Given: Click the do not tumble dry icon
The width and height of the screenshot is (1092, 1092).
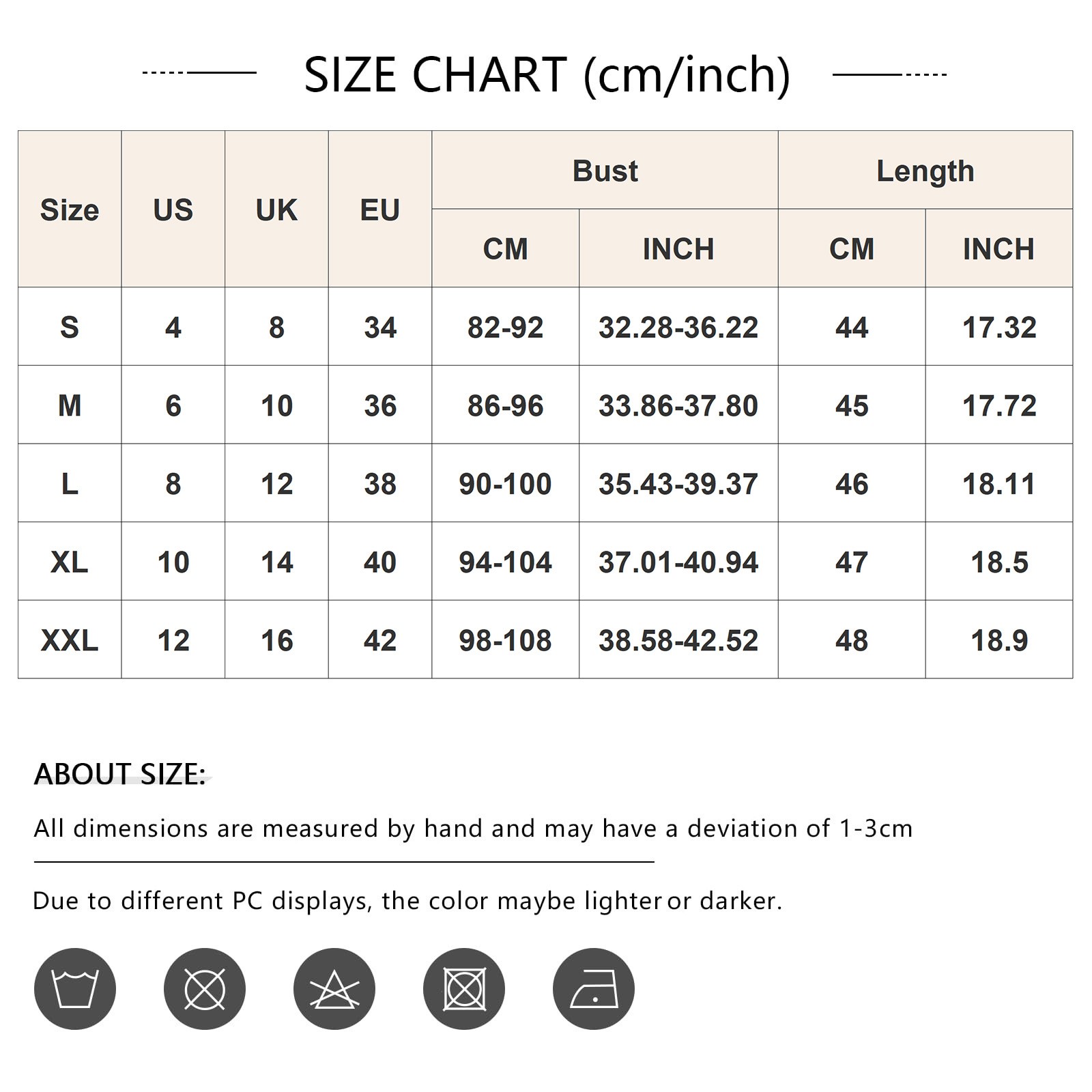Looking at the screenshot, I should tap(464, 989).
